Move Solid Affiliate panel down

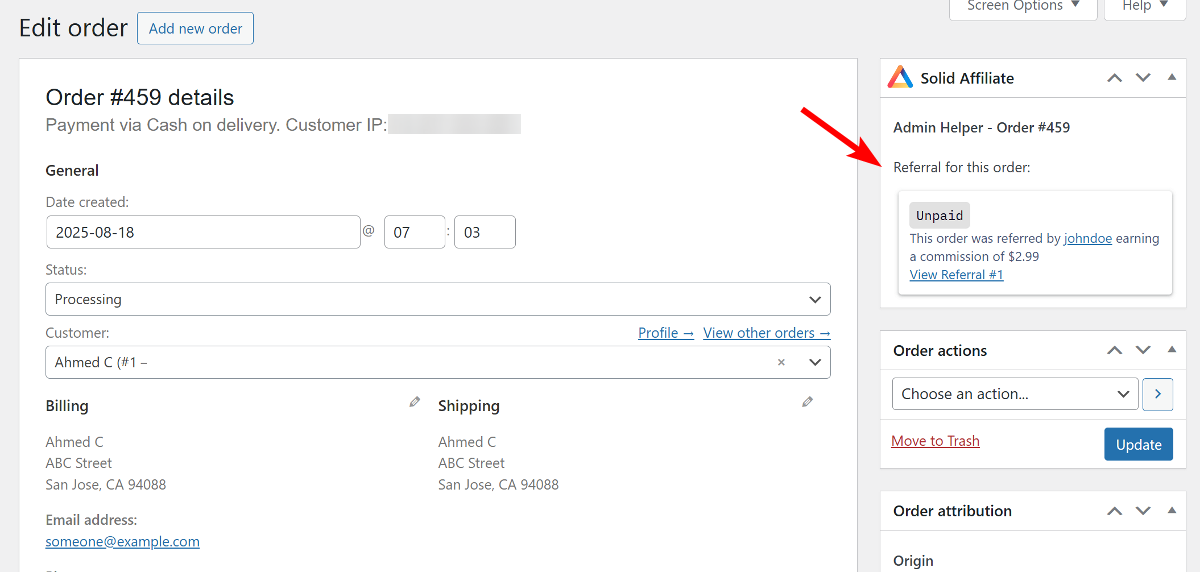[1143, 78]
